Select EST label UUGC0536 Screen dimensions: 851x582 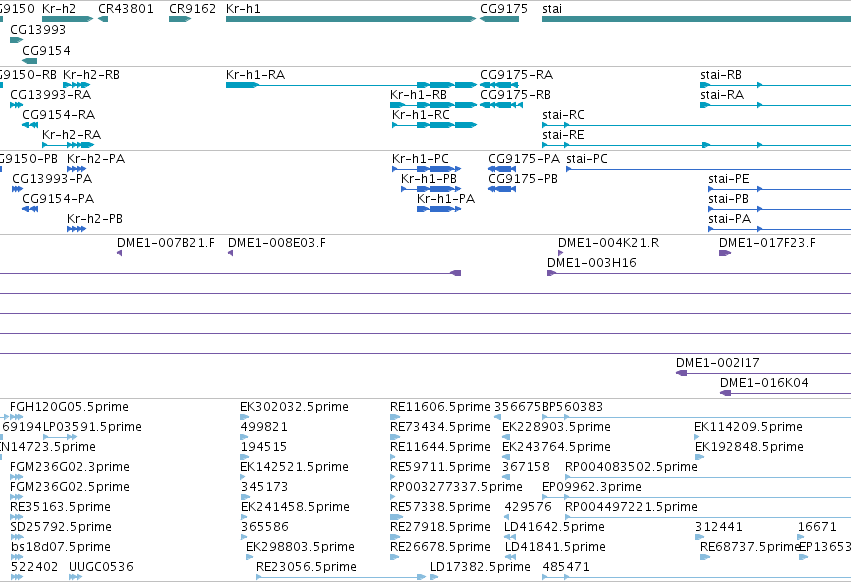pyautogui.click(x=101, y=567)
